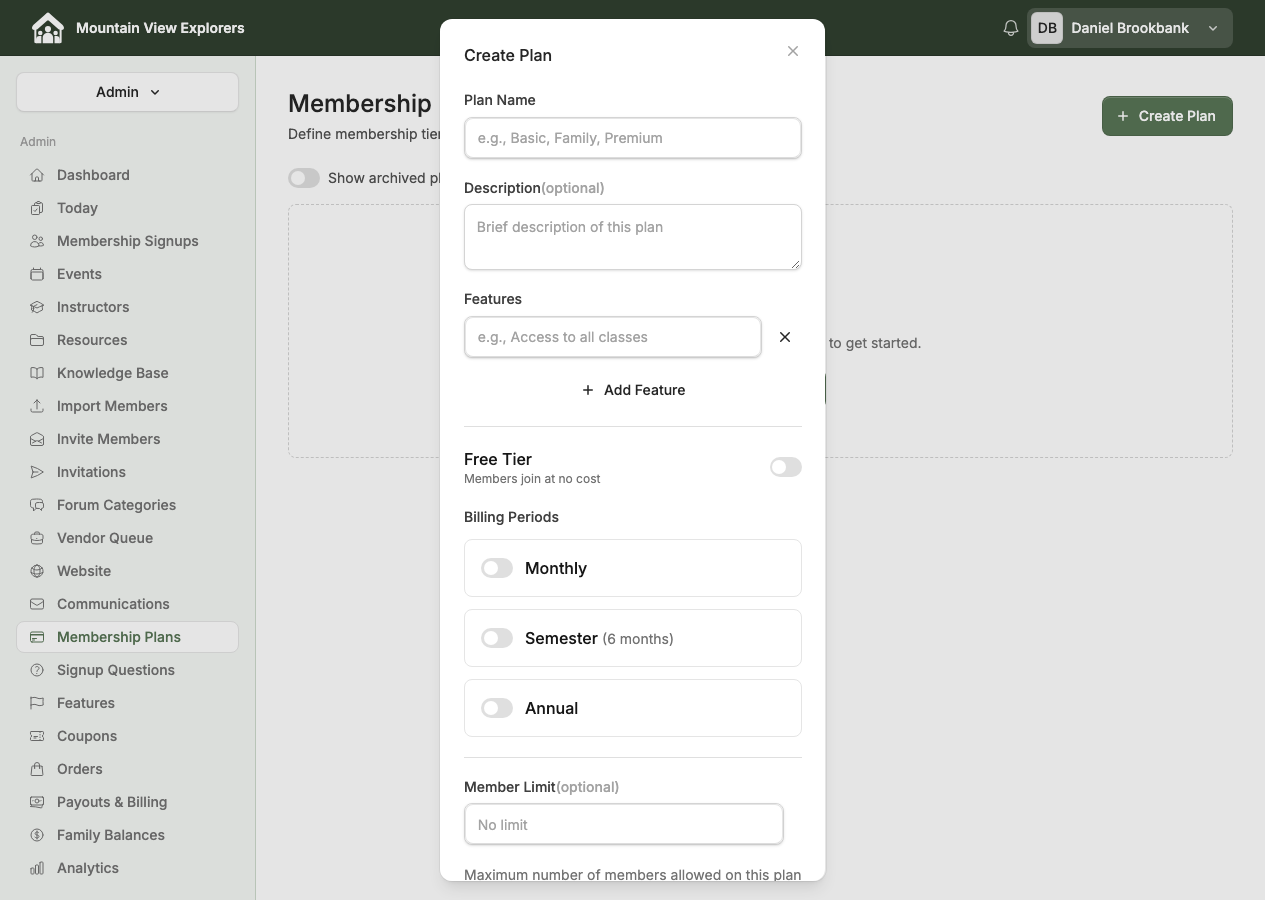Click the feature text input field
This screenshot has height=900, width=1280.
point(613,337)
